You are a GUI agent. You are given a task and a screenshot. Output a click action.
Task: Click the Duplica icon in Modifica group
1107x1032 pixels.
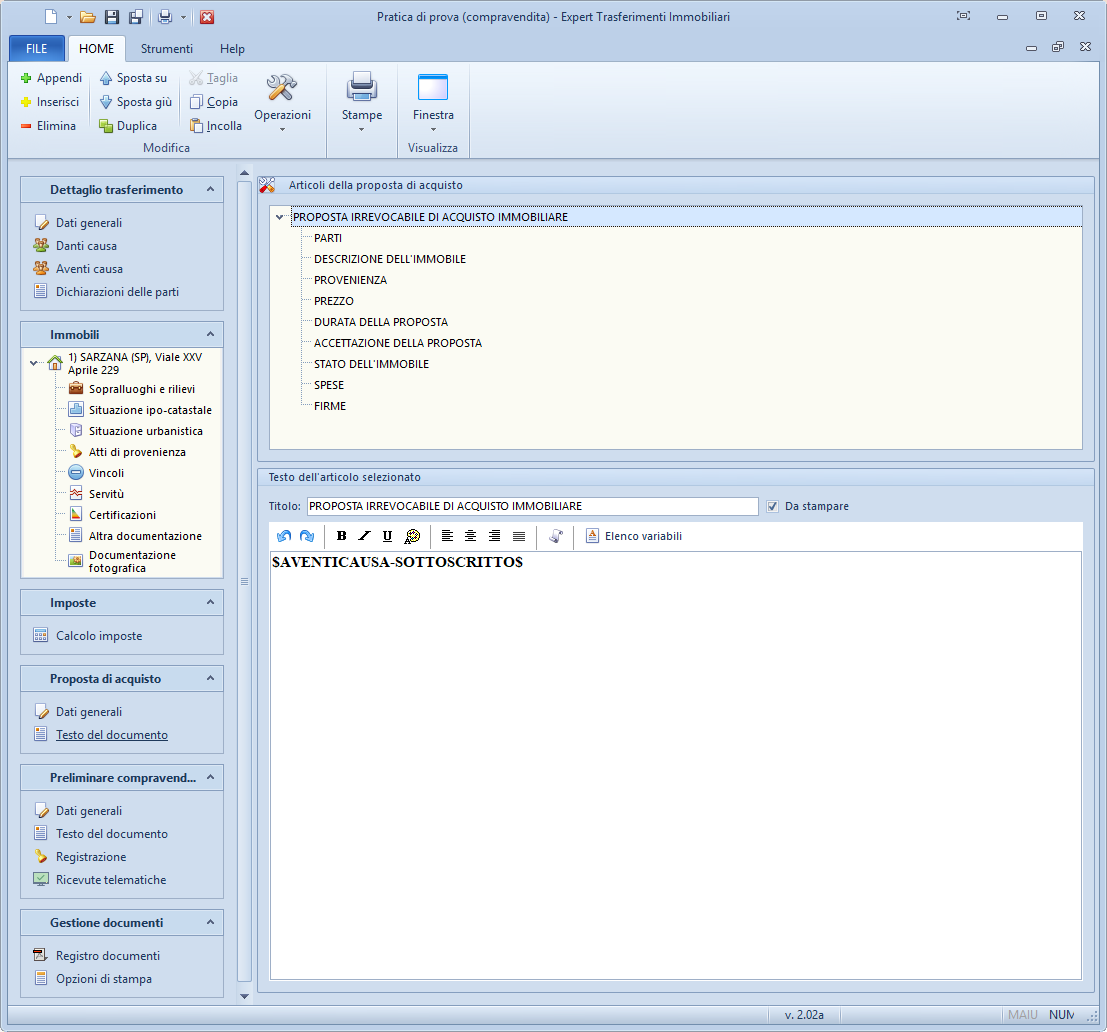pyautogui.click(x=106, y=126)
